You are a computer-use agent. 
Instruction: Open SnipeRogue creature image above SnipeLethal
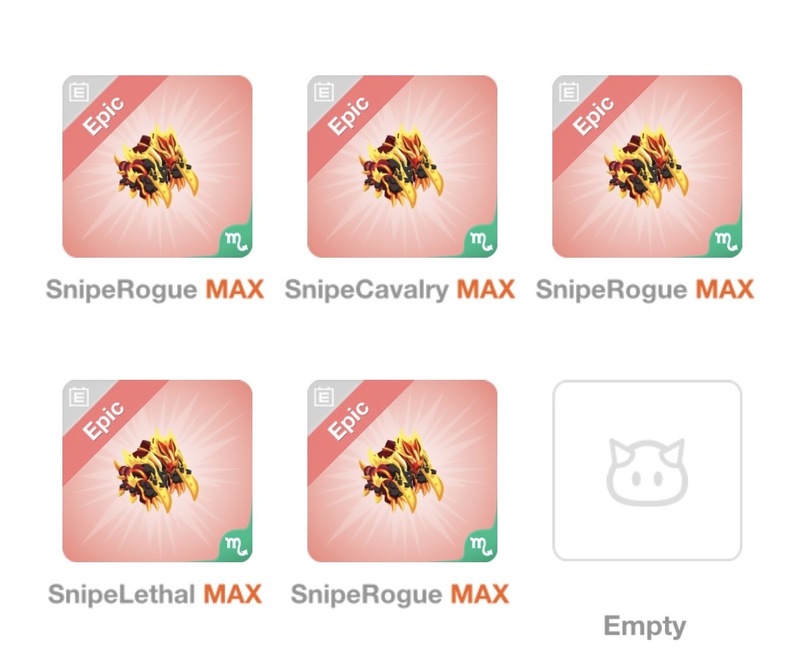coord(157,167)
